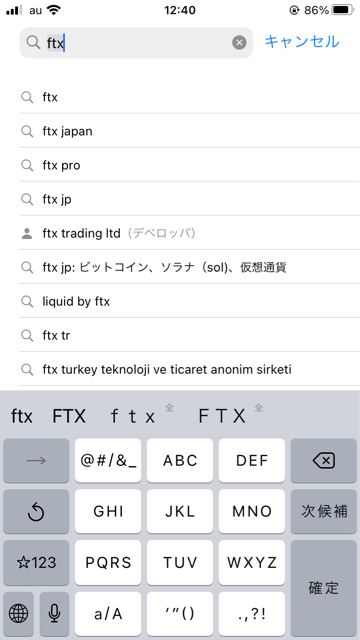Tap the microphone dictation icon
Image resolution: width=360 pixels, height=640 pixels.
(x=54, y=613)
